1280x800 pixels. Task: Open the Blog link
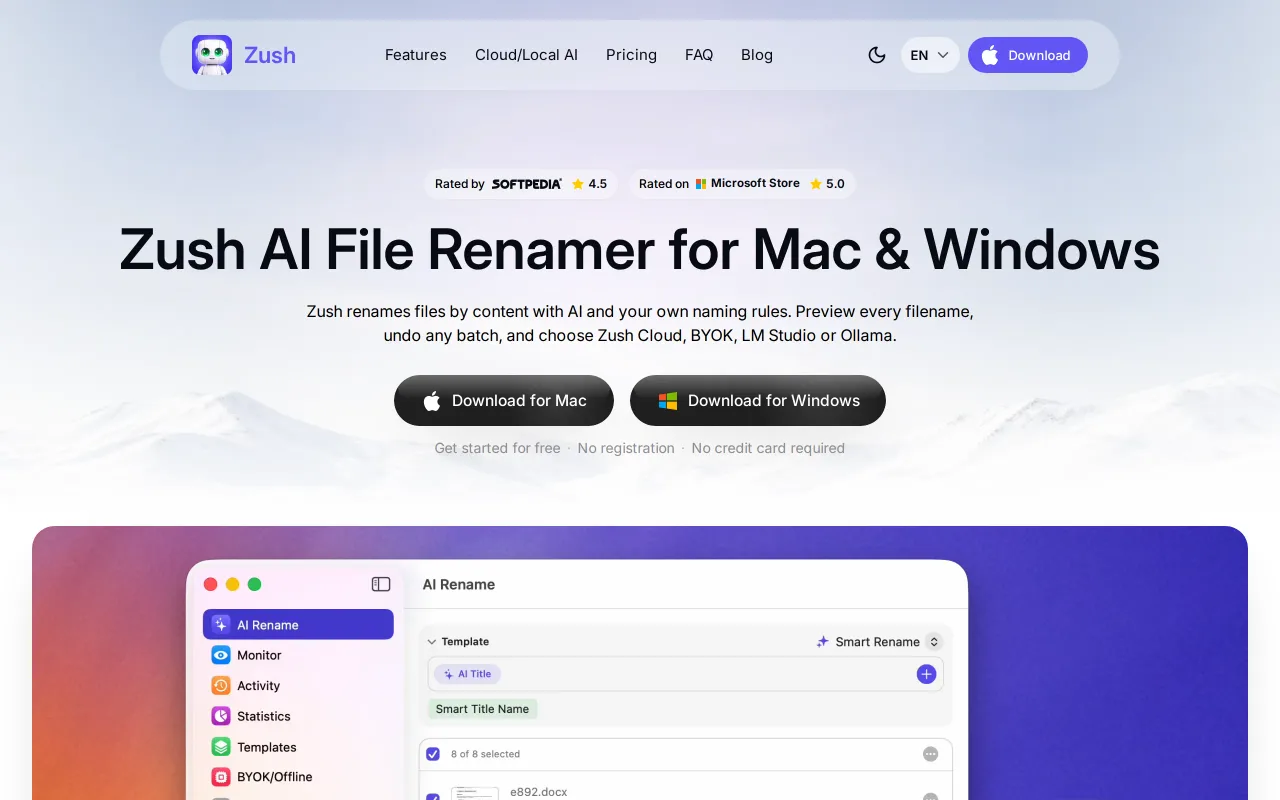757,55
